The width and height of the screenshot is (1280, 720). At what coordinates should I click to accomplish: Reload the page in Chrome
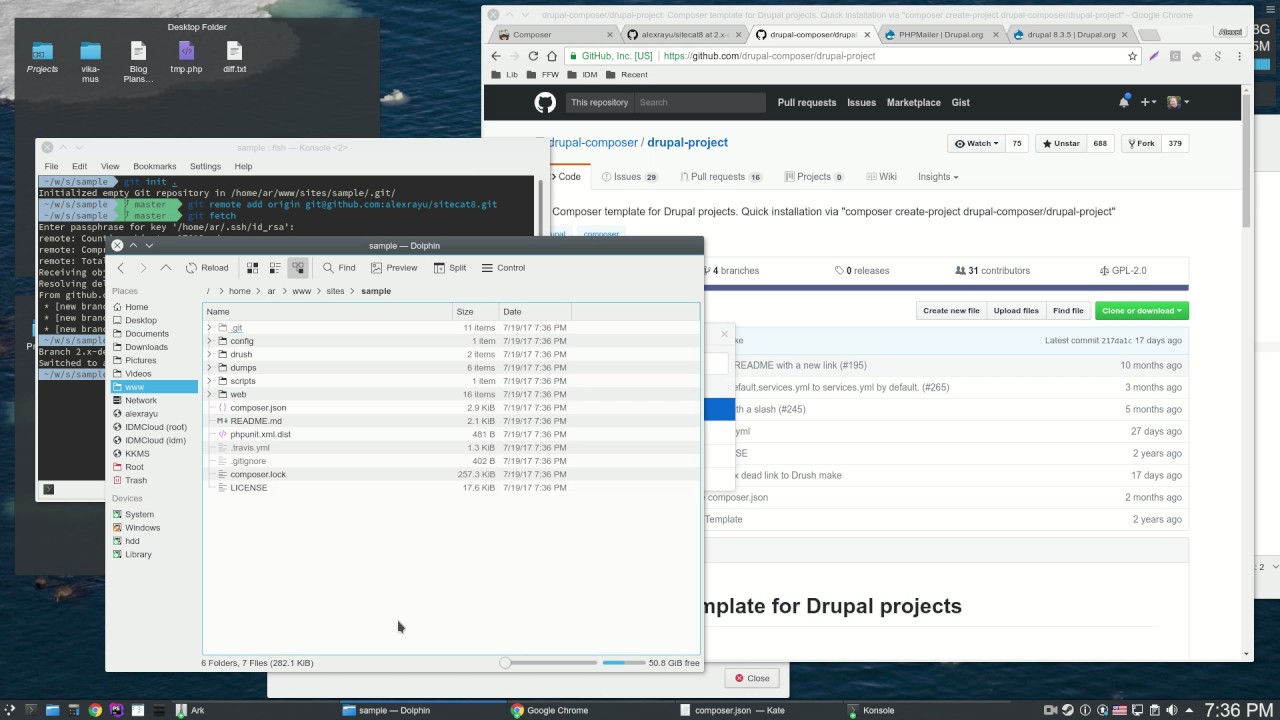pyautogui.click(x=533, y=56)
